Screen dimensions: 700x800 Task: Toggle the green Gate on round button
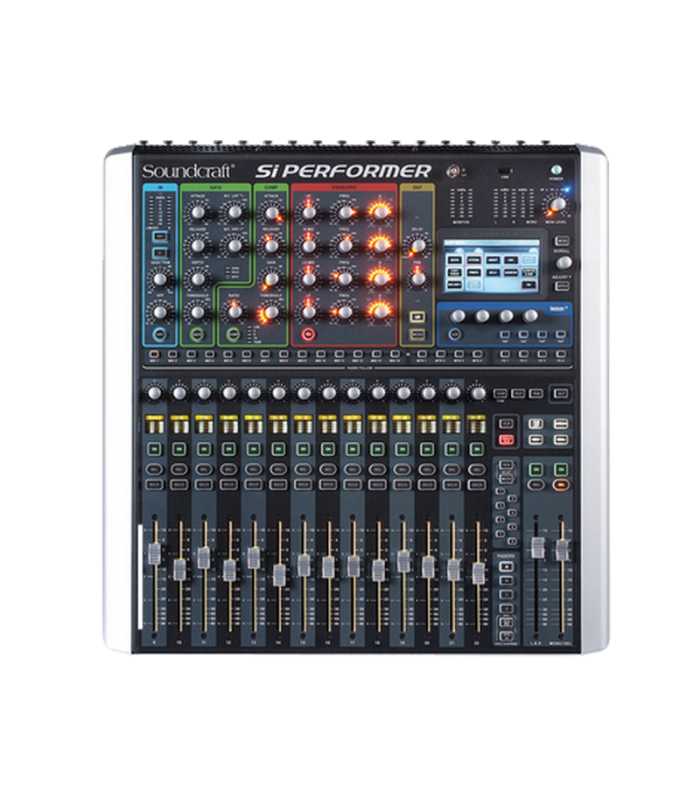coord(197,334)
